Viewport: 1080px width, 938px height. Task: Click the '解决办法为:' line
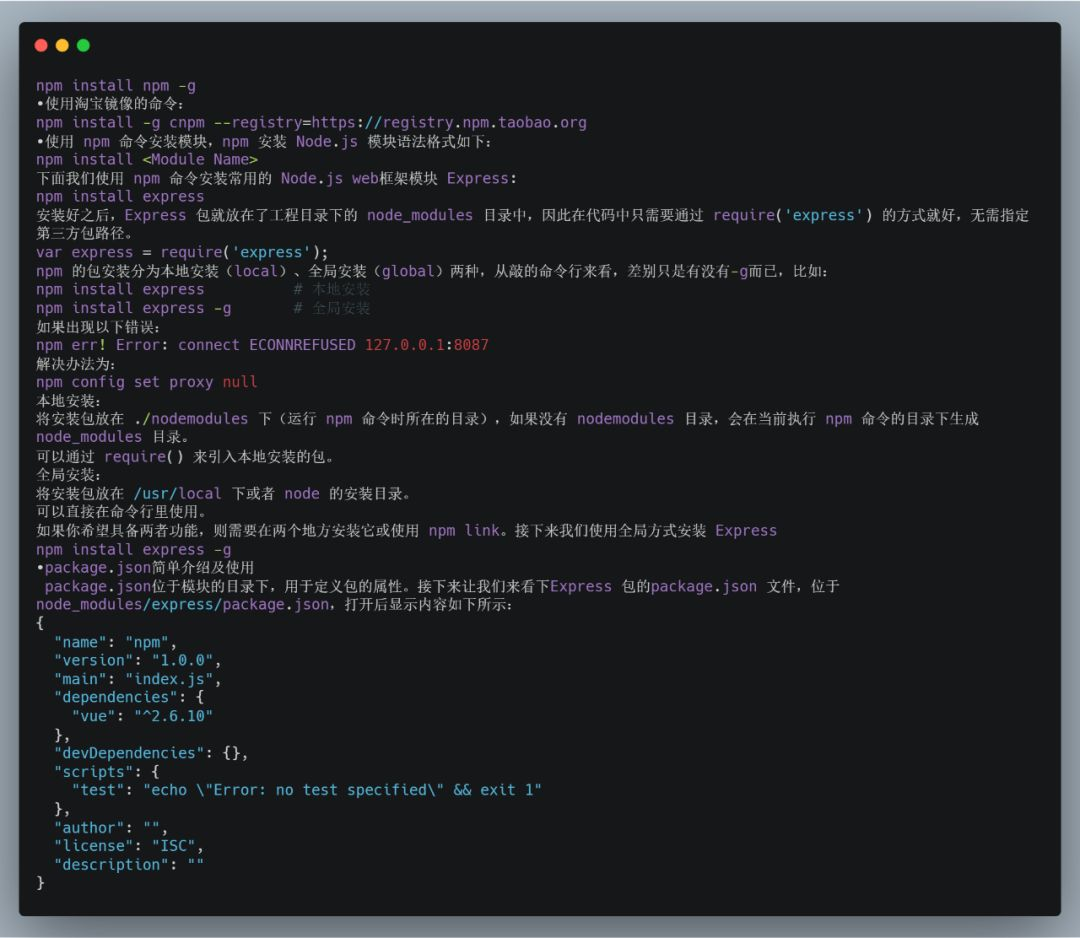pos(76,364)
